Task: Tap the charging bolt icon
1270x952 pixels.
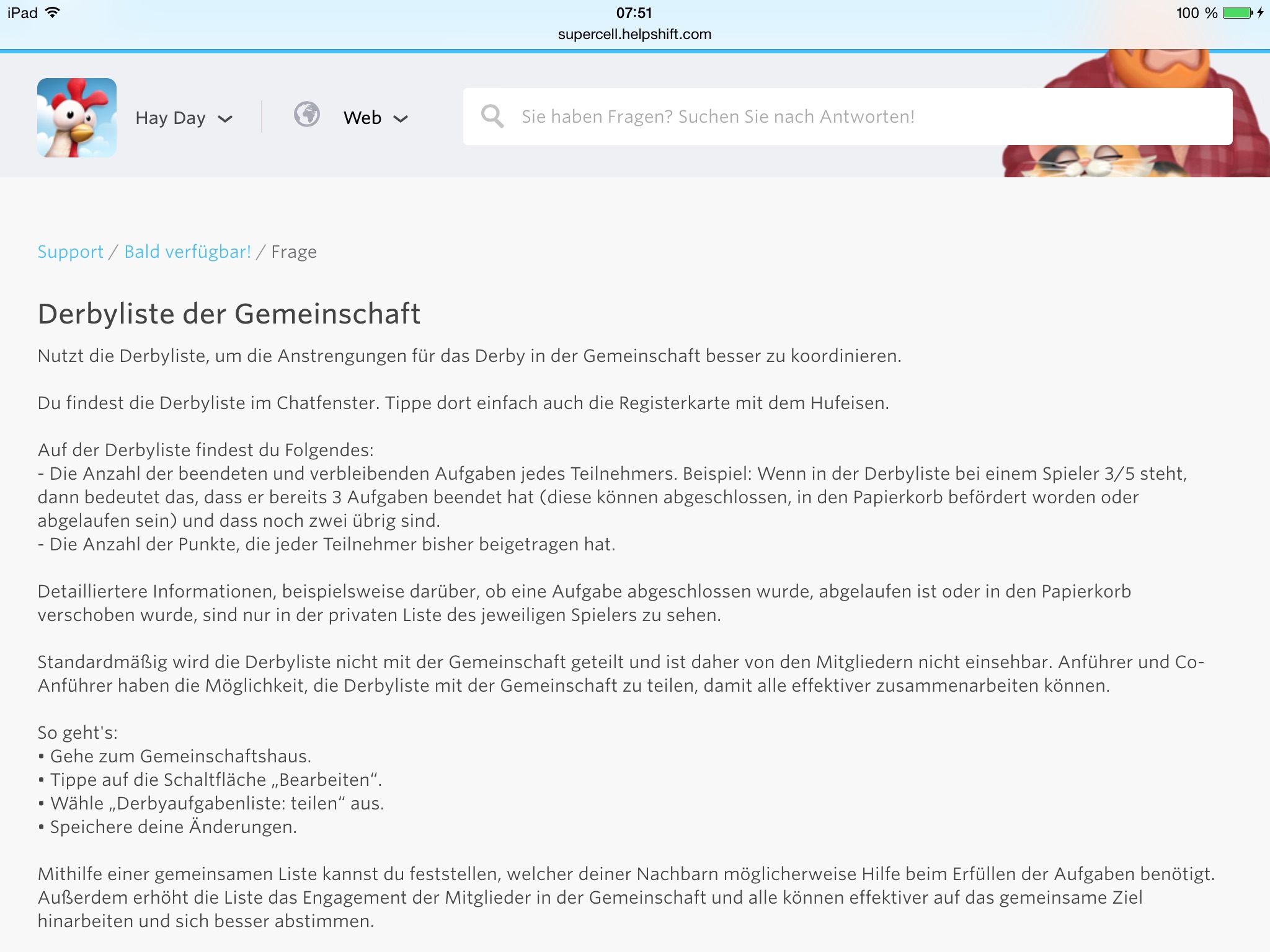Action: (1261, 13)
